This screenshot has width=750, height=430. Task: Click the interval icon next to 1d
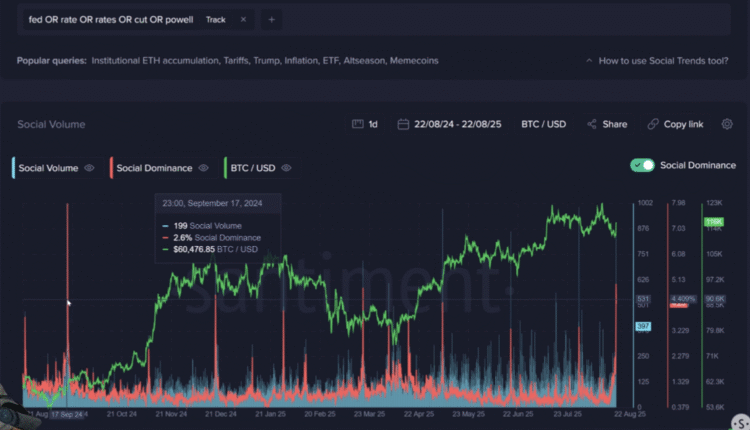[357, 124]
